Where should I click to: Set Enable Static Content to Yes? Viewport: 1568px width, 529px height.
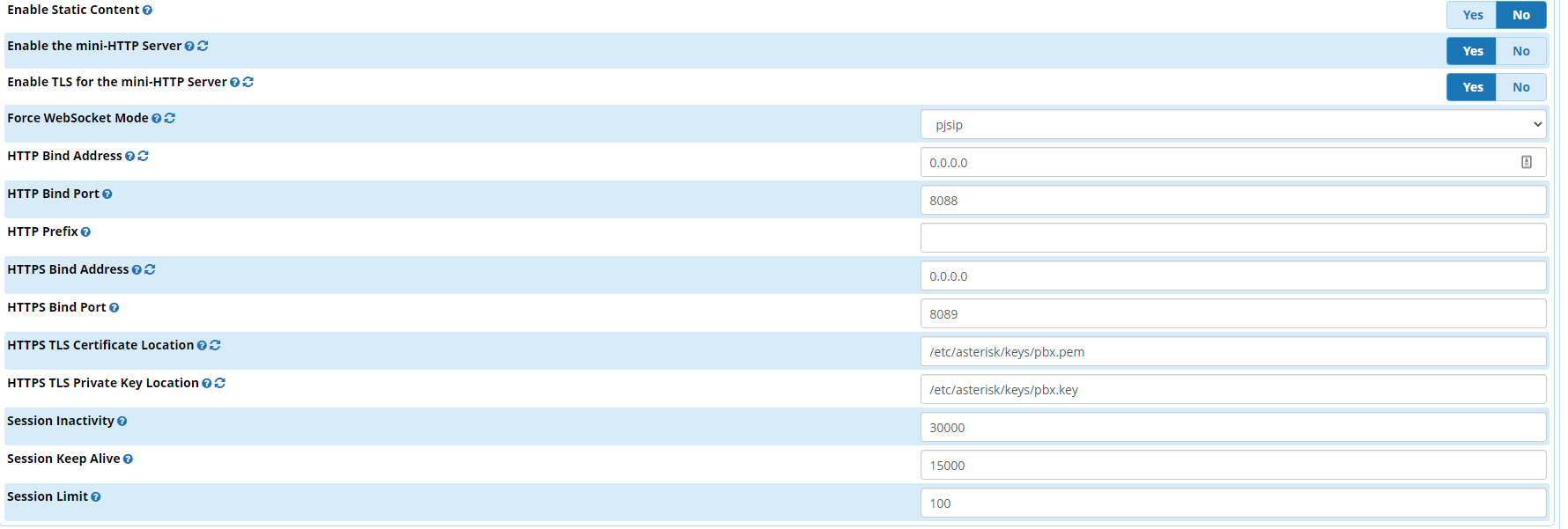[x=1472, y=15]
